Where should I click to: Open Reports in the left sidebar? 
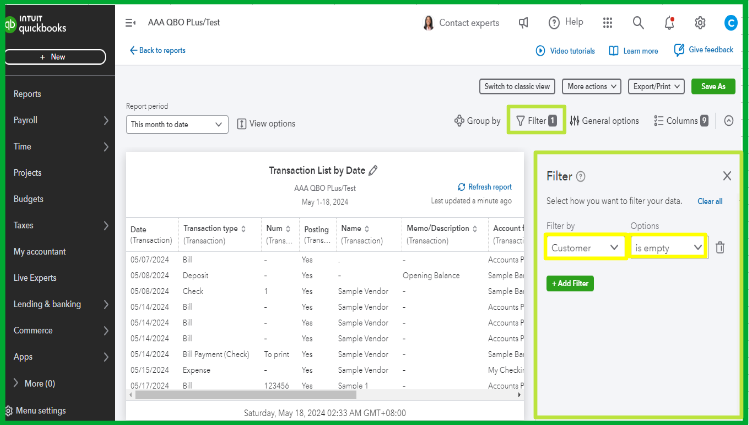tap(27, 94)
